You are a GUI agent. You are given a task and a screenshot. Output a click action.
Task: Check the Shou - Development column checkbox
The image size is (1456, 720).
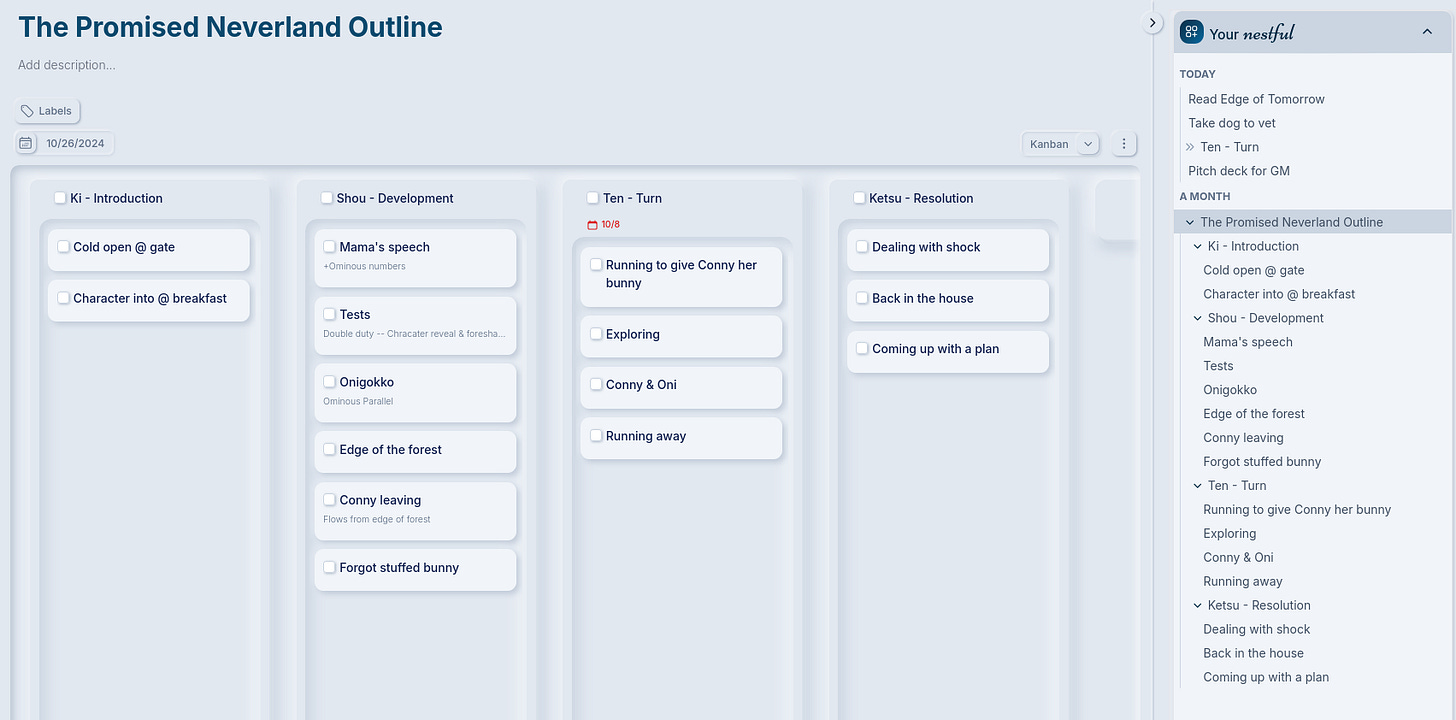pos(327,198)
